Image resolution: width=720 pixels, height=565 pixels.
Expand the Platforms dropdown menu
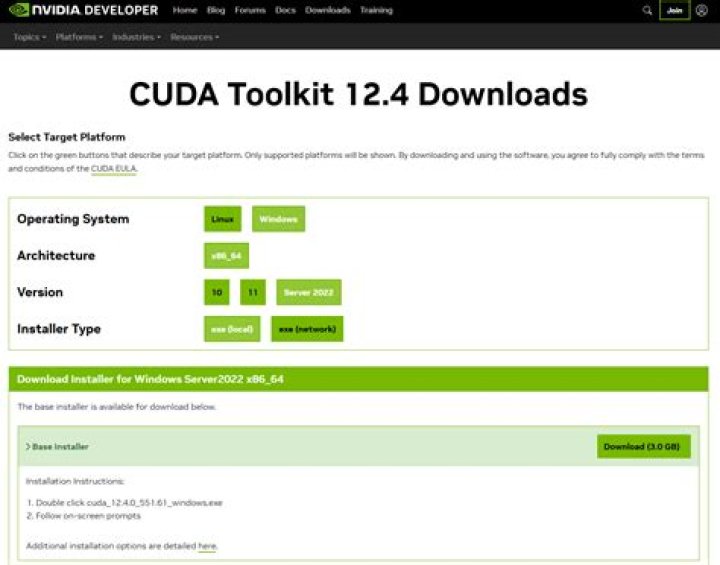(79, 37)
